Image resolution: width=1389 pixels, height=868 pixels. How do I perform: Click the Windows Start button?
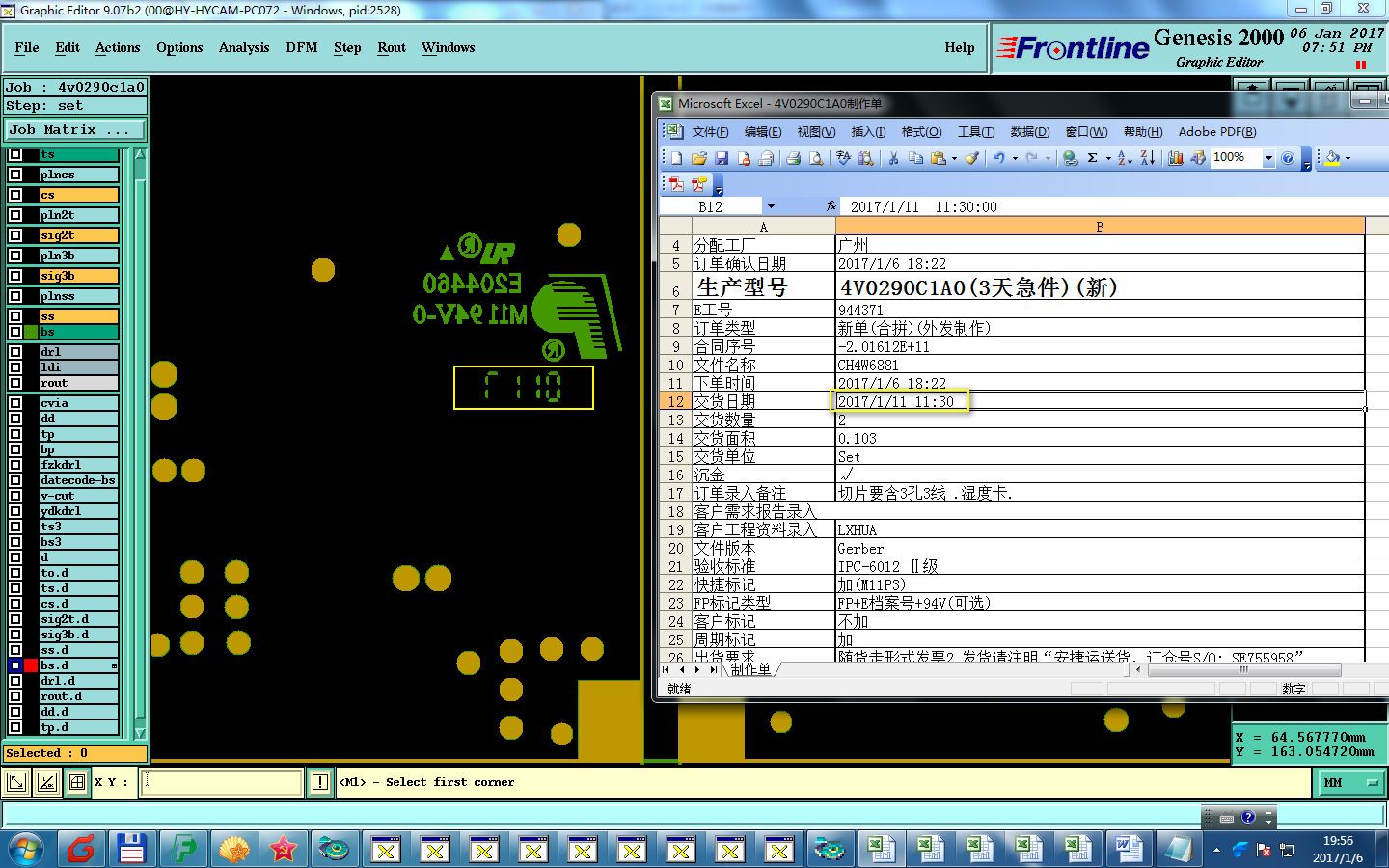tap(26, 850)
